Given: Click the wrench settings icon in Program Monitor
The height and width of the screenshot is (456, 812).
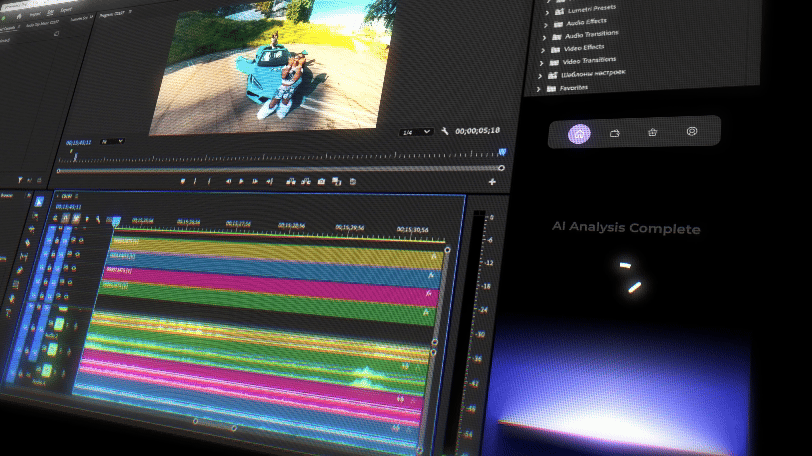Looking at the screenshot, I should point(444,131).
